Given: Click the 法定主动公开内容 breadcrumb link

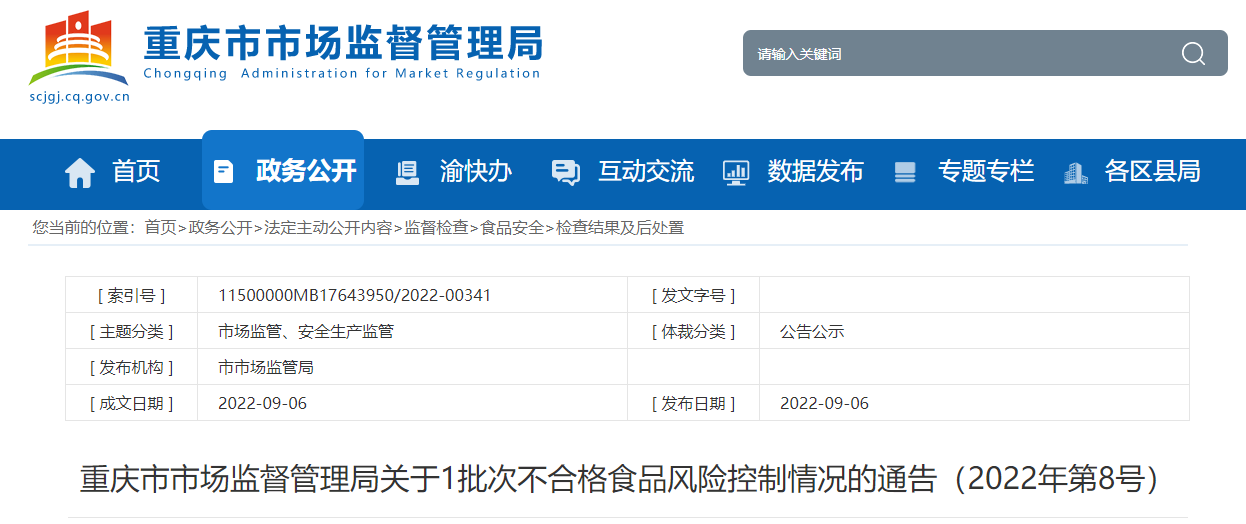Looking at the screenshot, I should (328, 227).
